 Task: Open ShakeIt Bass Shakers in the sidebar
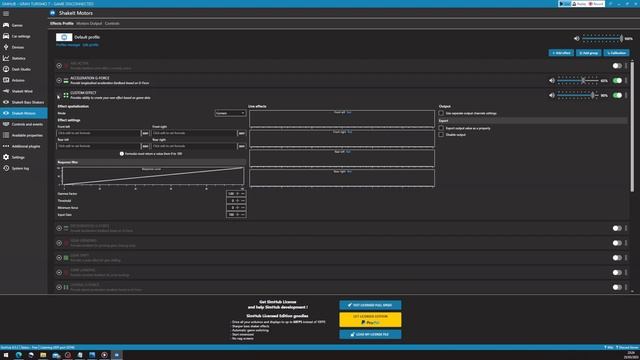24,102
